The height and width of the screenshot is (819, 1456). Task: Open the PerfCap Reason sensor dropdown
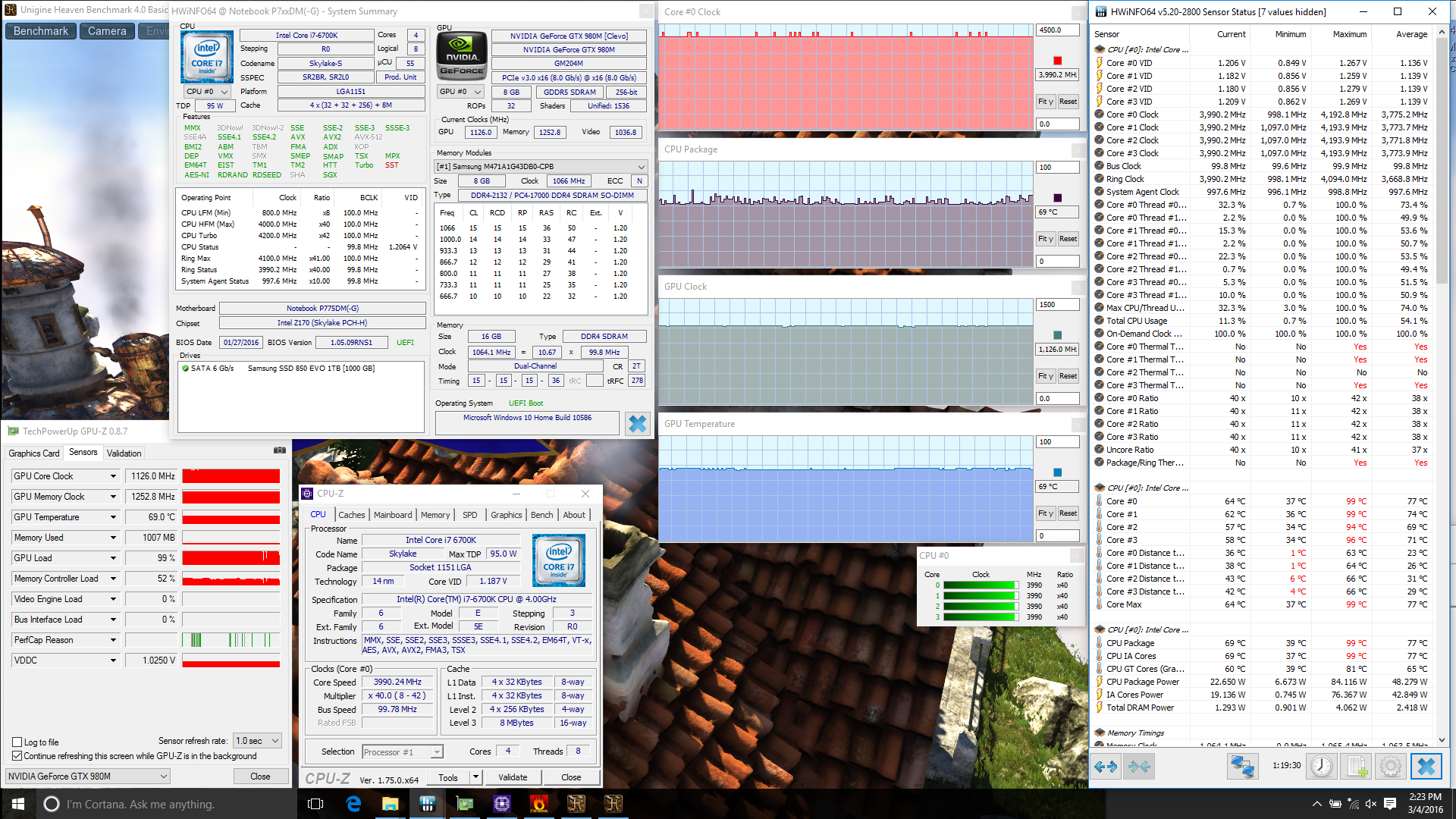click(x=113, y=640)
